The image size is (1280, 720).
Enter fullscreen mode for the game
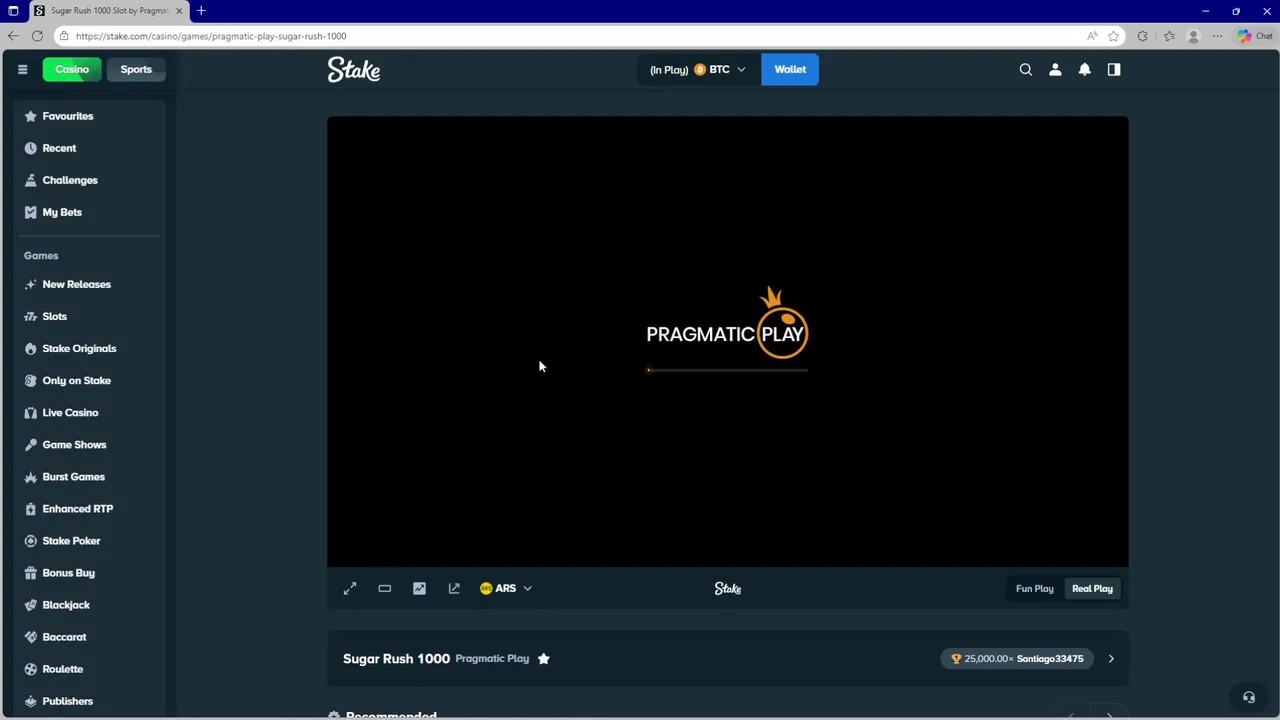[x=350, y=588]
